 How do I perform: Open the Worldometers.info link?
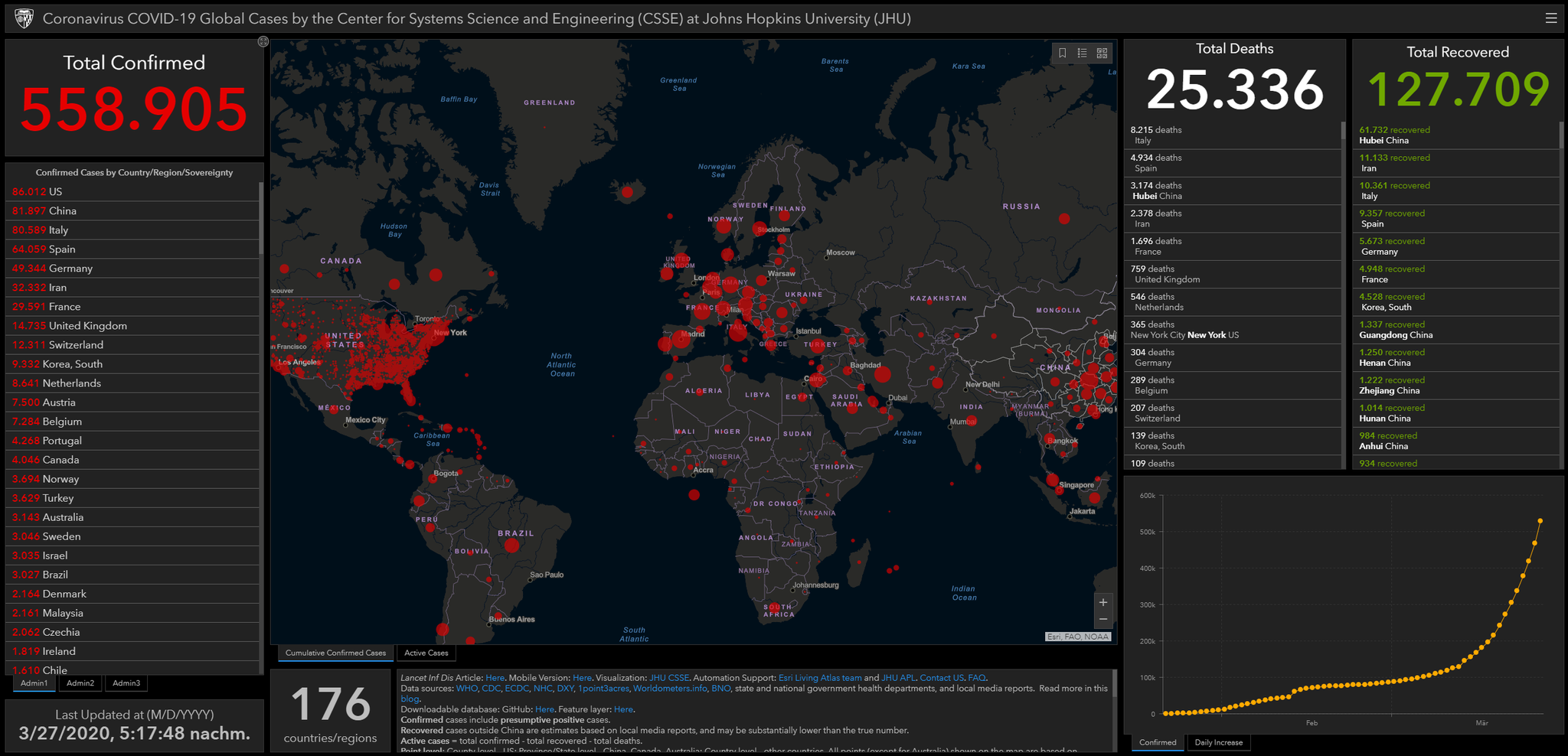point(670,689)
